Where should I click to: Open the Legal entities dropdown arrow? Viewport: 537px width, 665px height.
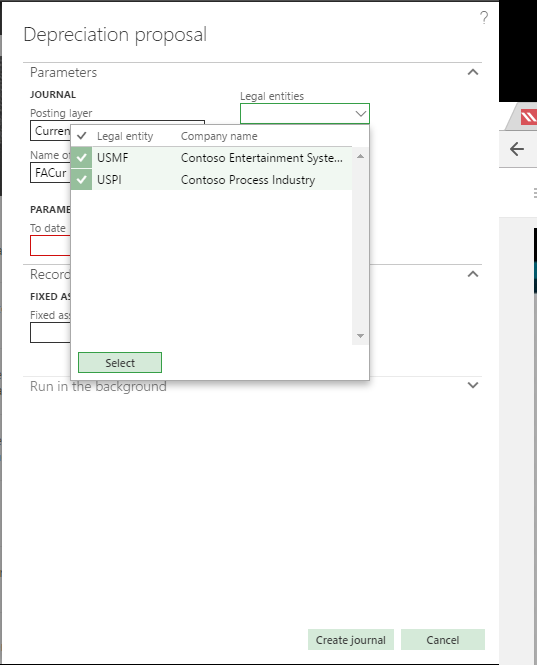click(361, 114)
